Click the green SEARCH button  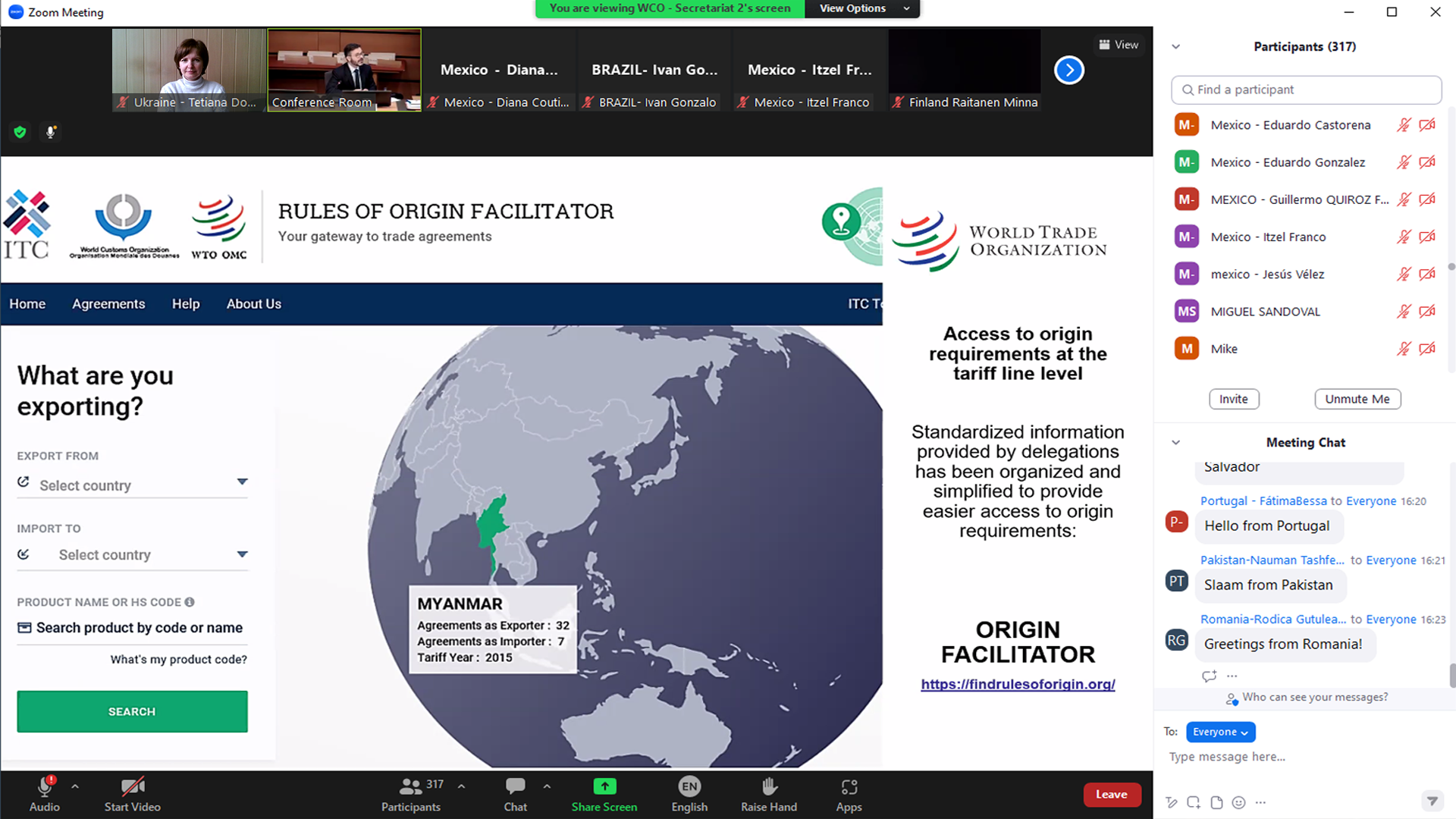tap(132, 711)
